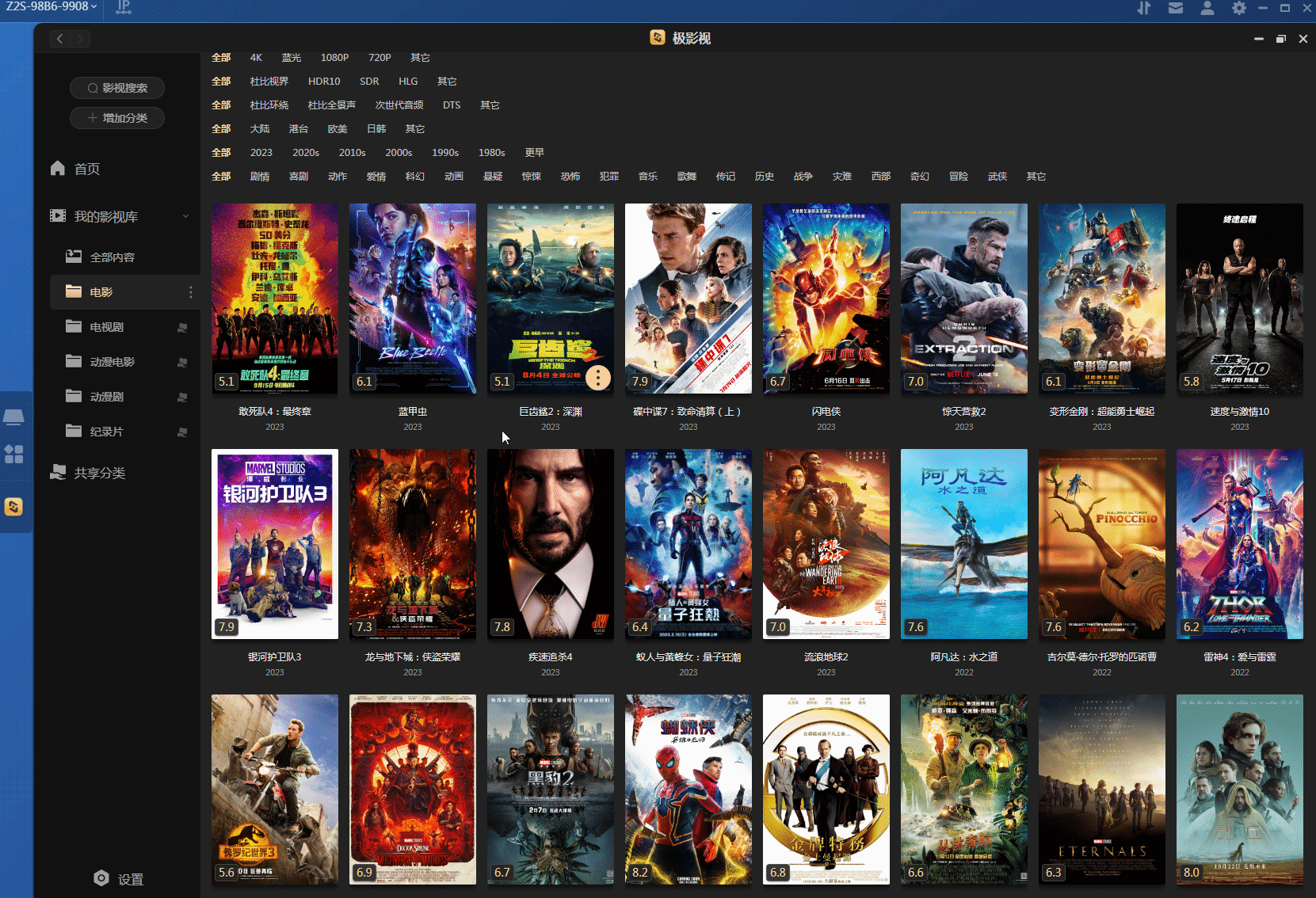Viewport: 1316px width, 898px height.
Task: Filter genre by 科幻
Action: [415, 177]
